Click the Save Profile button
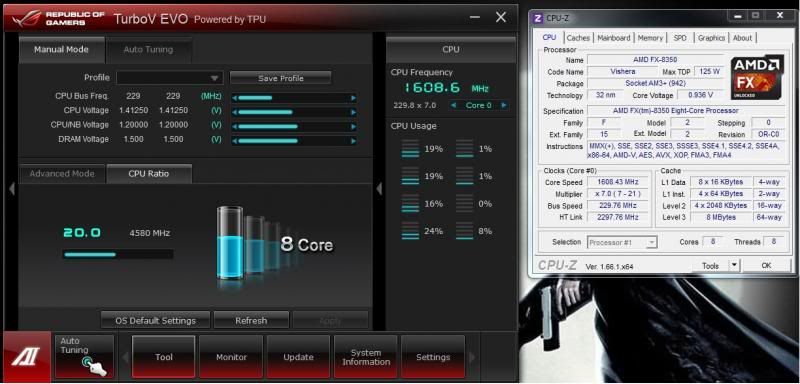Viewport: 800px width, 384px height. (x=281, y=78)
